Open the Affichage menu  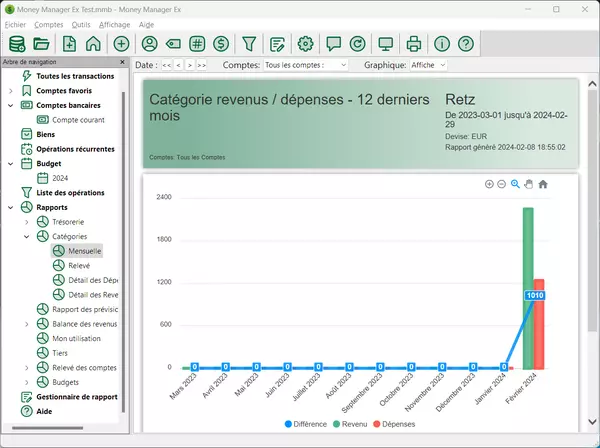113,23
